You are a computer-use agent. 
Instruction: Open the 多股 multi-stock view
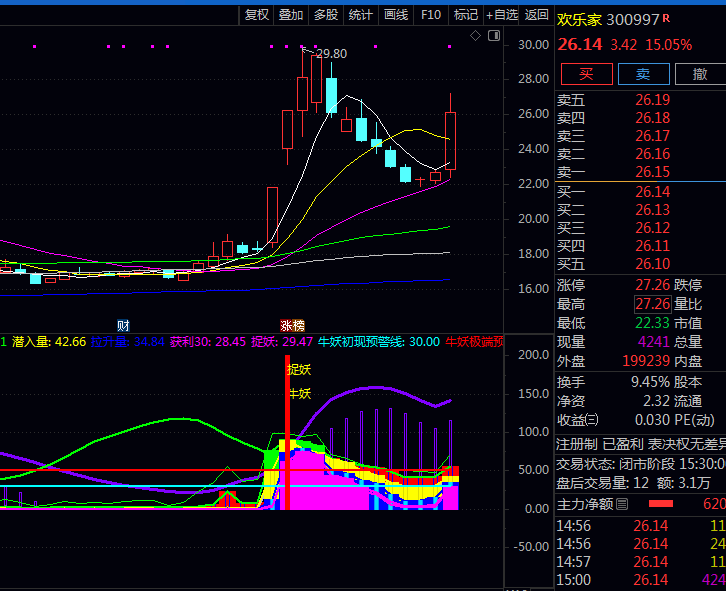pyautogui.click(x=325, y=14)
